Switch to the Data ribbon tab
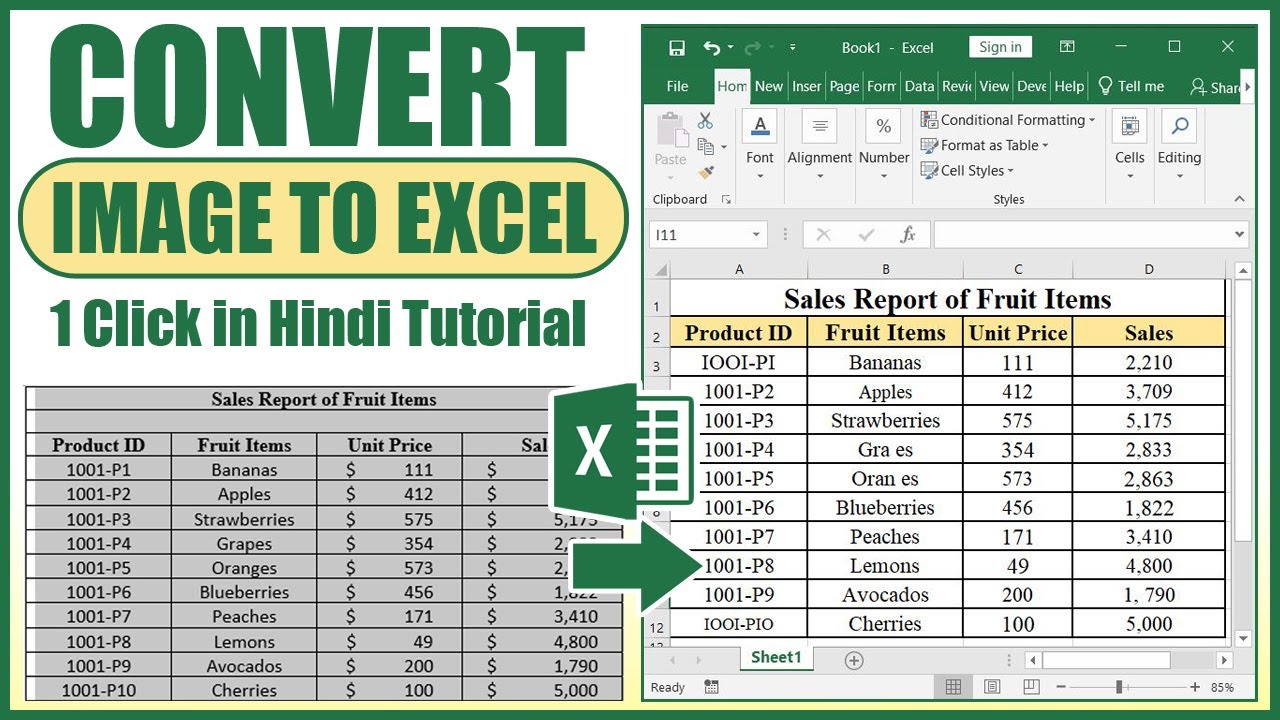The width and height of the screenshot is (1280, 720). [919, 86]
